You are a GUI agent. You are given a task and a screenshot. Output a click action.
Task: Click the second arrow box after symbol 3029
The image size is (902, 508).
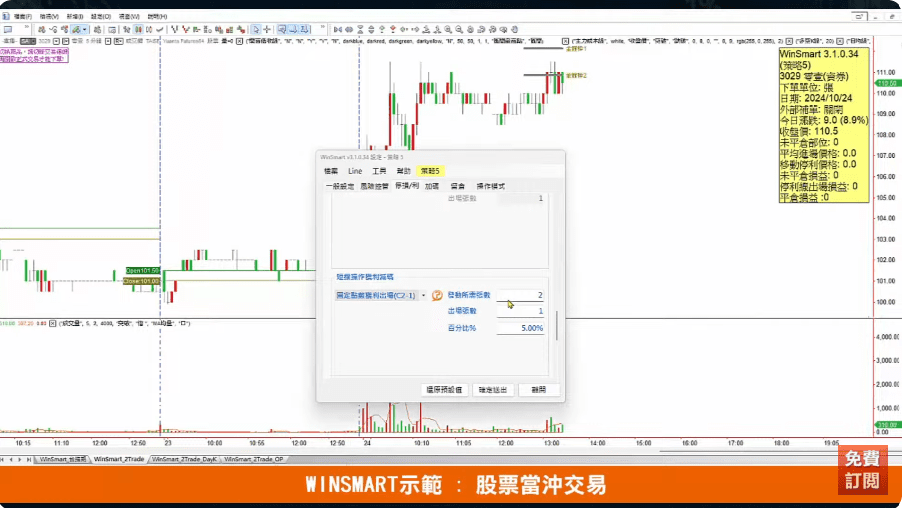(66, 41)
